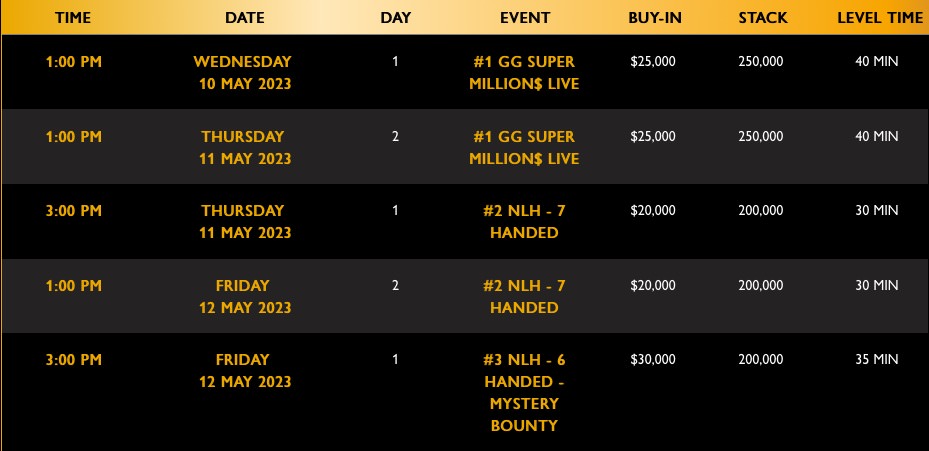Select the 35 MIN level time
This screenshot has width=929, height=451.
876,359
